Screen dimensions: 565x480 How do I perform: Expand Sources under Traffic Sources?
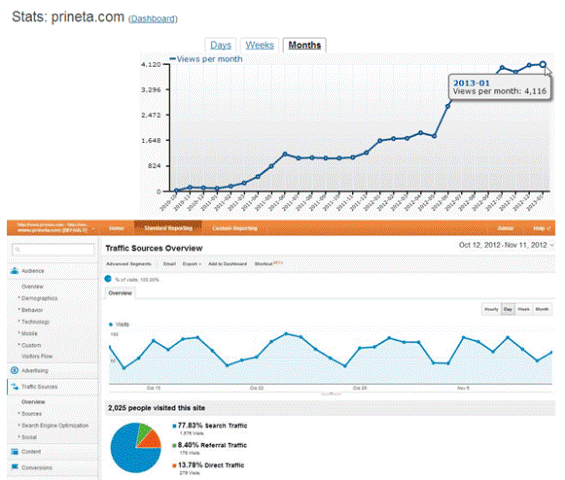(x=32, y=414)
